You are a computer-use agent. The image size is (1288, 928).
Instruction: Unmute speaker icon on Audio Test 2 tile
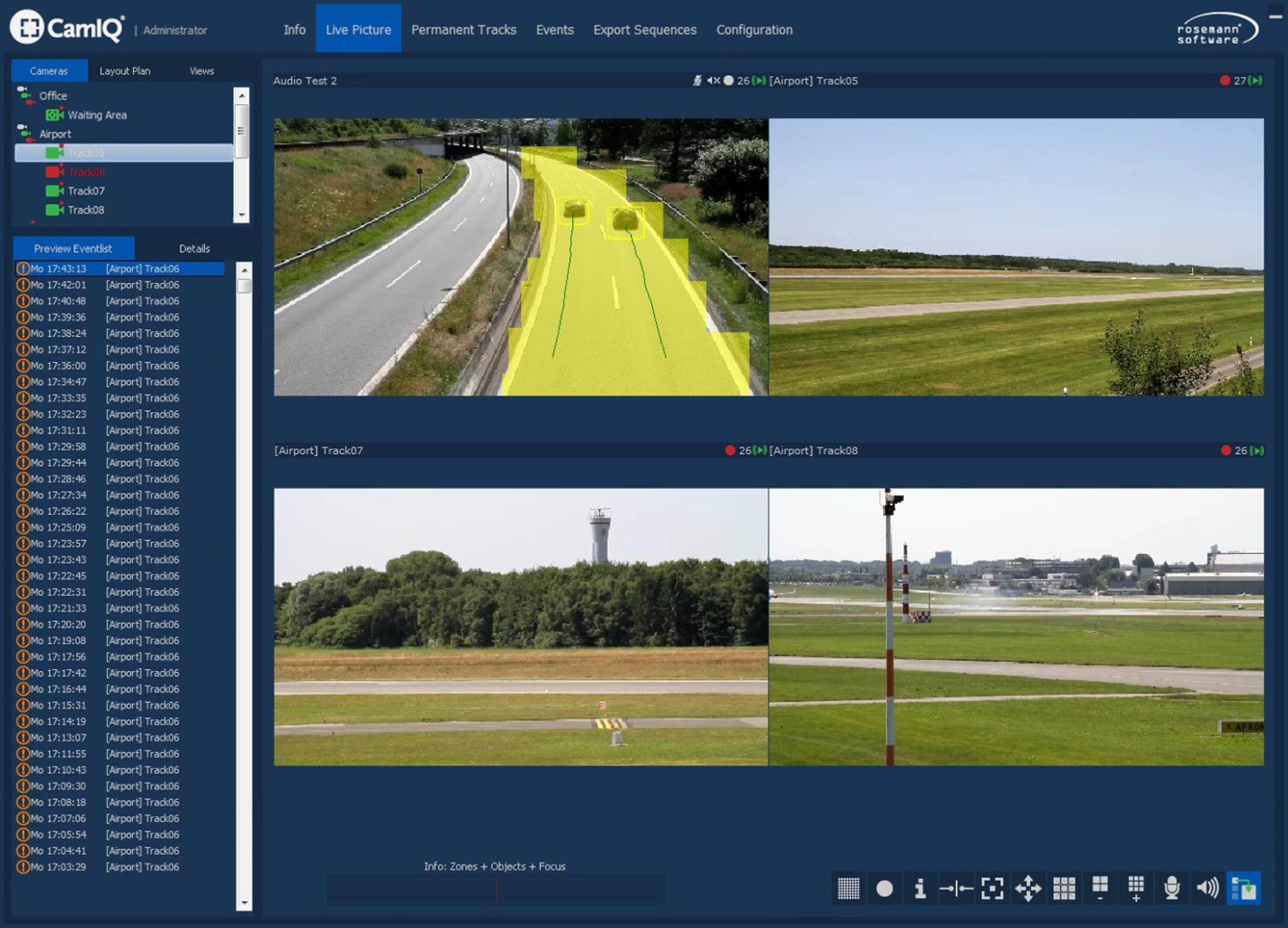pos(713,81)
